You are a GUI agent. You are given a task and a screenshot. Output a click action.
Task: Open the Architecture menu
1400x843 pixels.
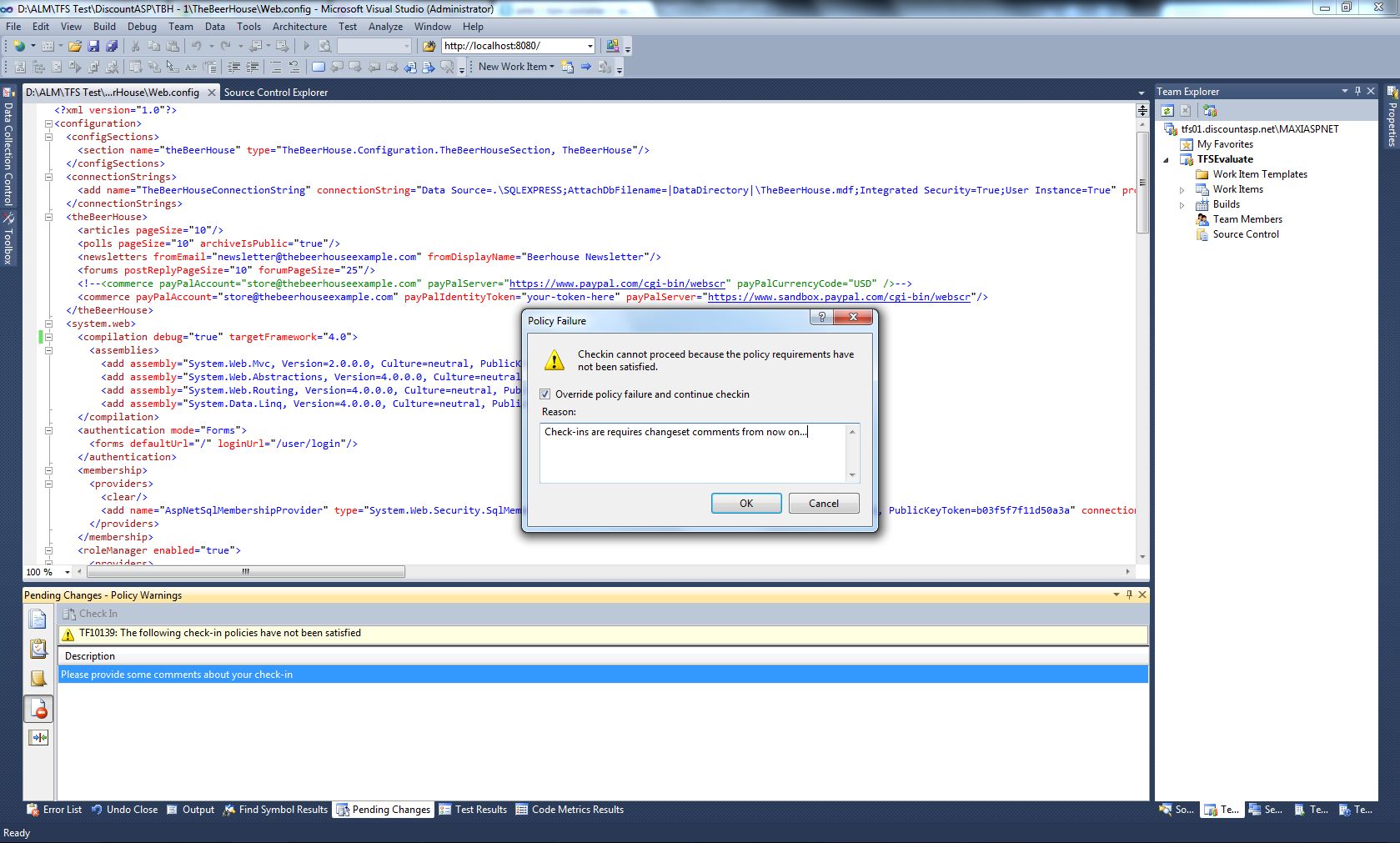pos(299,27)
